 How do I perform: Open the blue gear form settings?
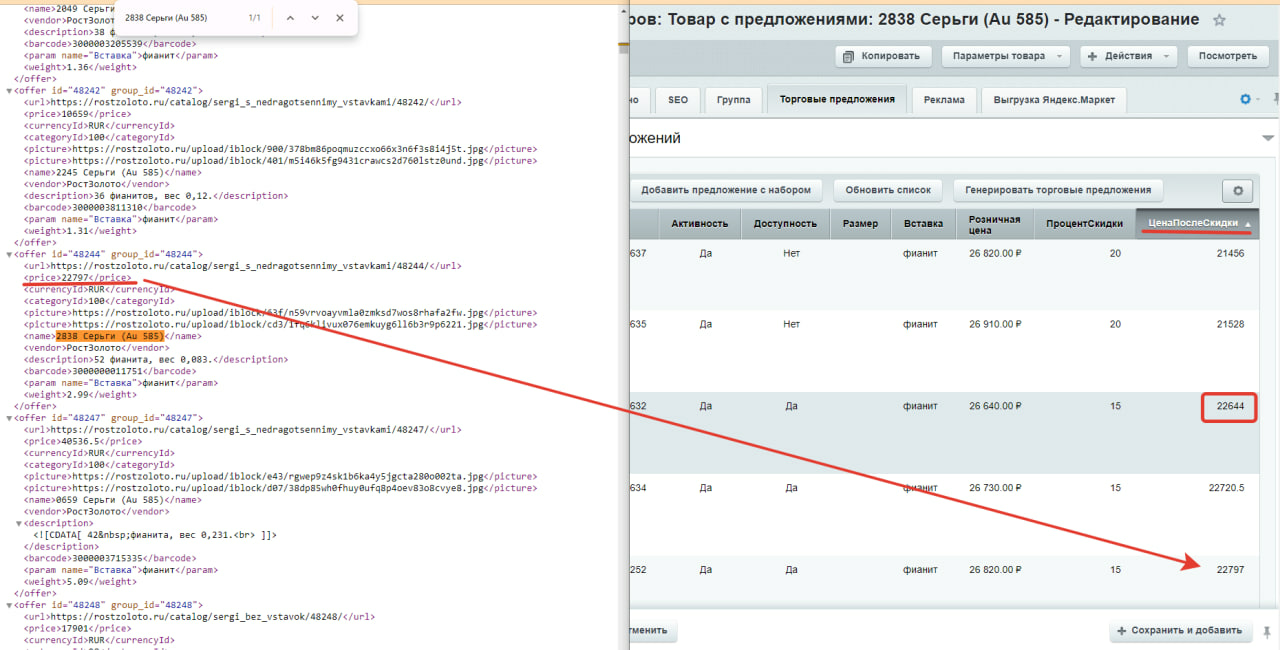tap(1245, 99)
